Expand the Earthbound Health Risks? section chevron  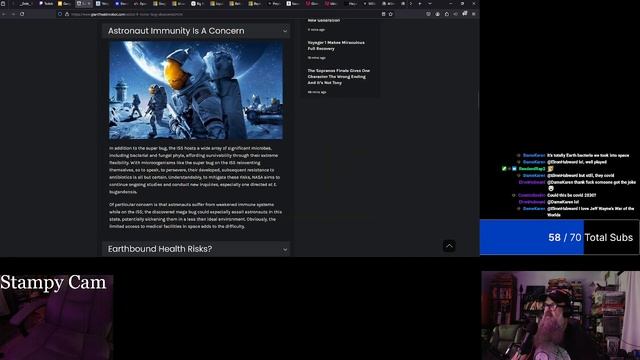(x=285, y=249)
